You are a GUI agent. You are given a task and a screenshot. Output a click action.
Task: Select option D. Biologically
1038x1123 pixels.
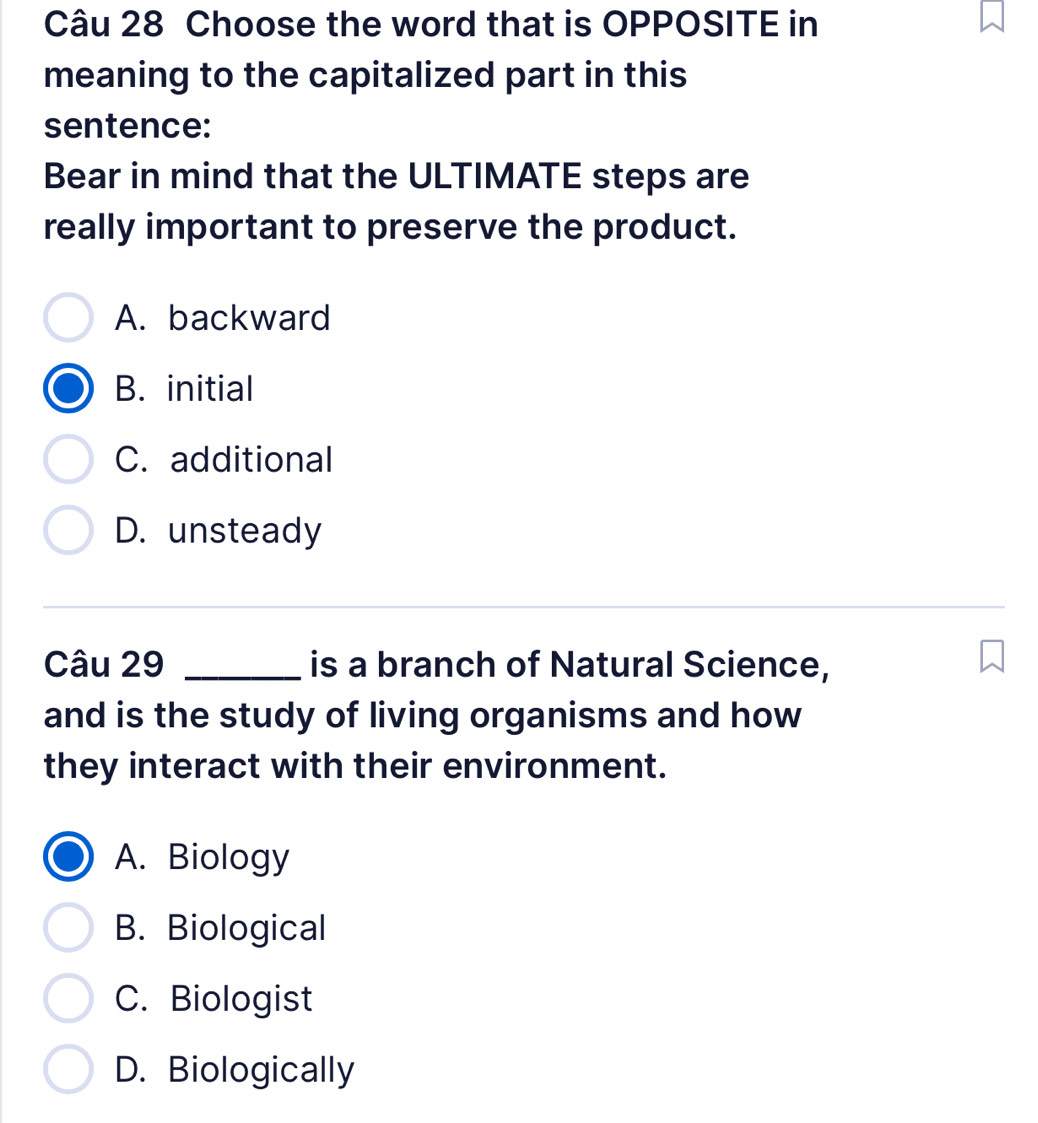point(69,1070)
